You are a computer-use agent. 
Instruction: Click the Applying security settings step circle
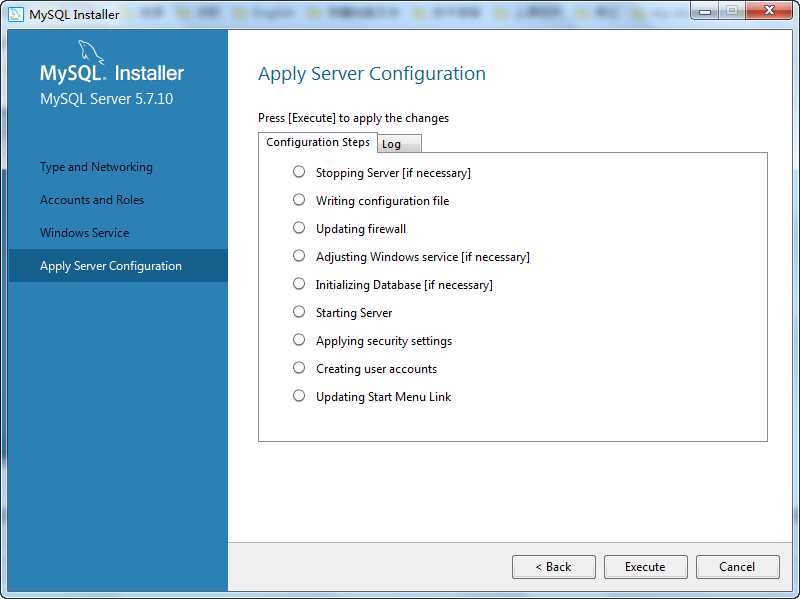[x=299, y=340]
